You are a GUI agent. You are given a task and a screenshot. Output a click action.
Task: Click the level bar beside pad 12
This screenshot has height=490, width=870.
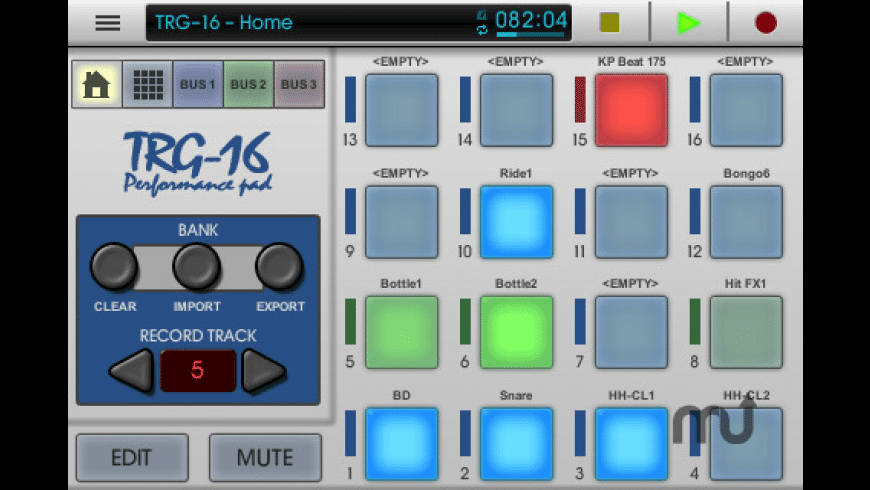(695, 211)
